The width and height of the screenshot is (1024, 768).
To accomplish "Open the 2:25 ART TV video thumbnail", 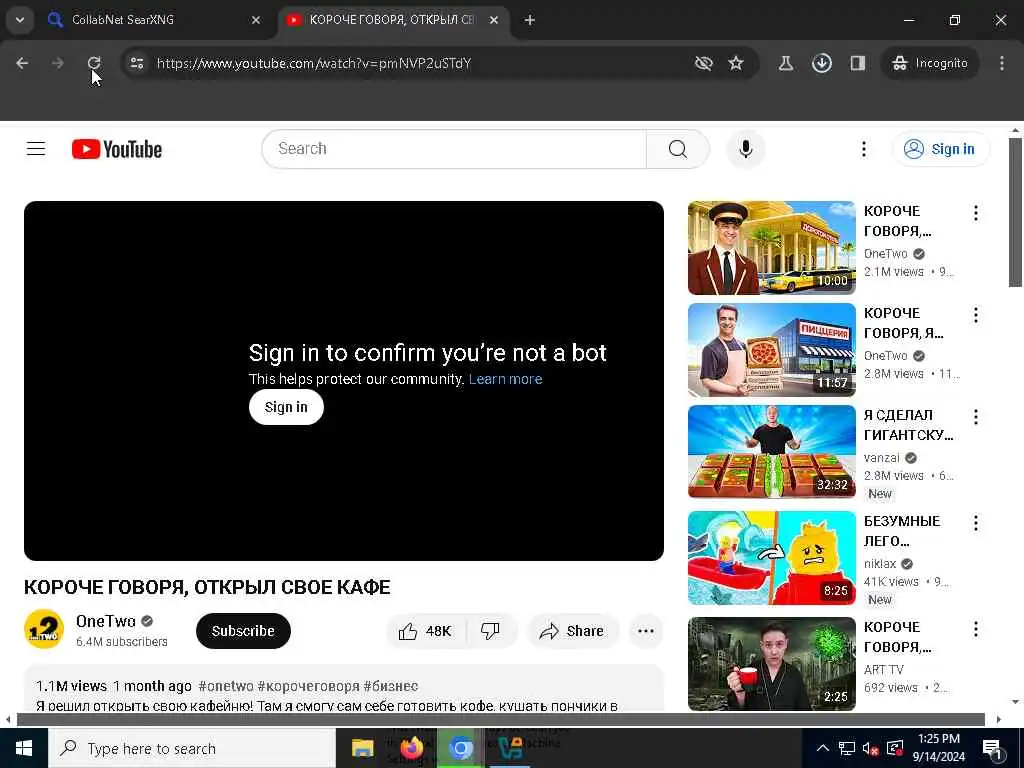I will pyautogui.click(x=771, y=664).
